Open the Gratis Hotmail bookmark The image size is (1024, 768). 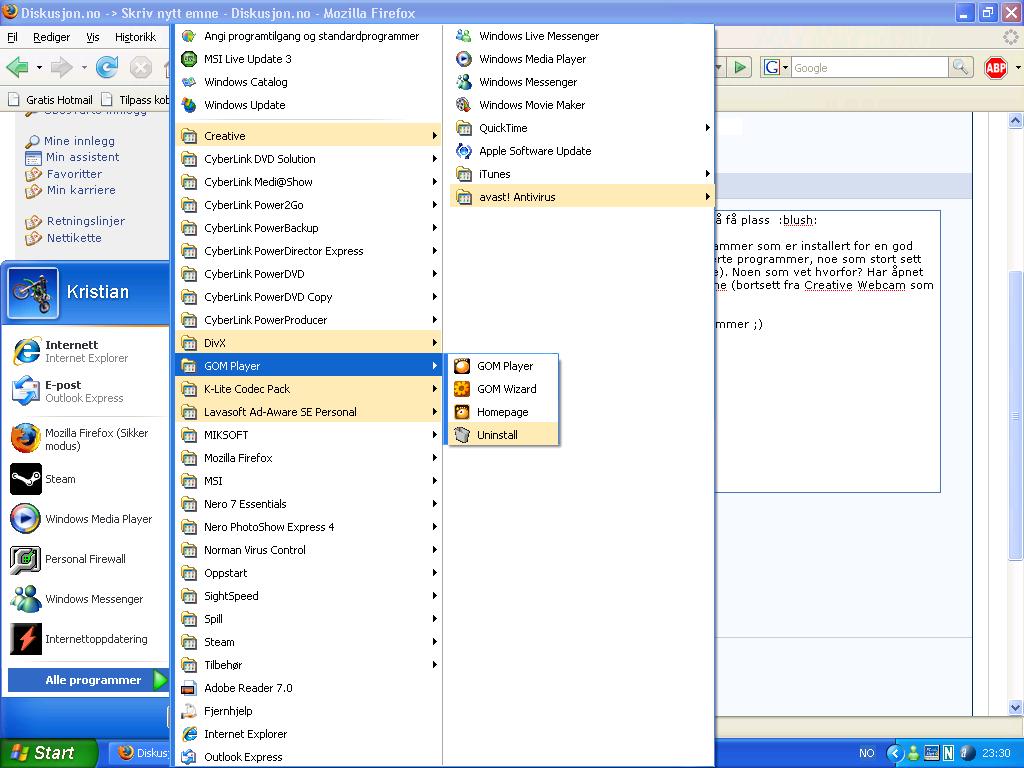pyautogui.click(x=51, y=100)
